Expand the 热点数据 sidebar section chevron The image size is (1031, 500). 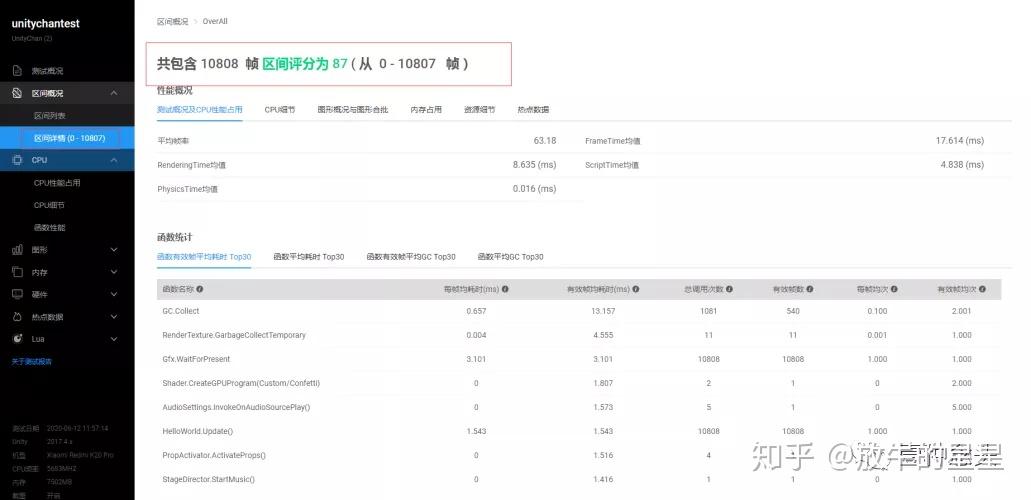click(x=114, y=316)
